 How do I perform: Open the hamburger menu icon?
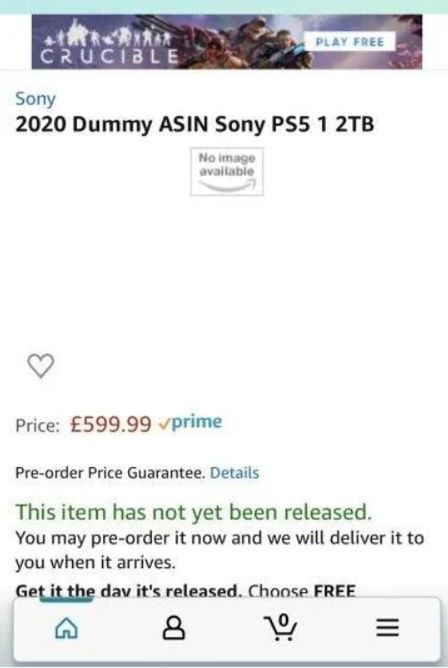click(x=388, y=628)
